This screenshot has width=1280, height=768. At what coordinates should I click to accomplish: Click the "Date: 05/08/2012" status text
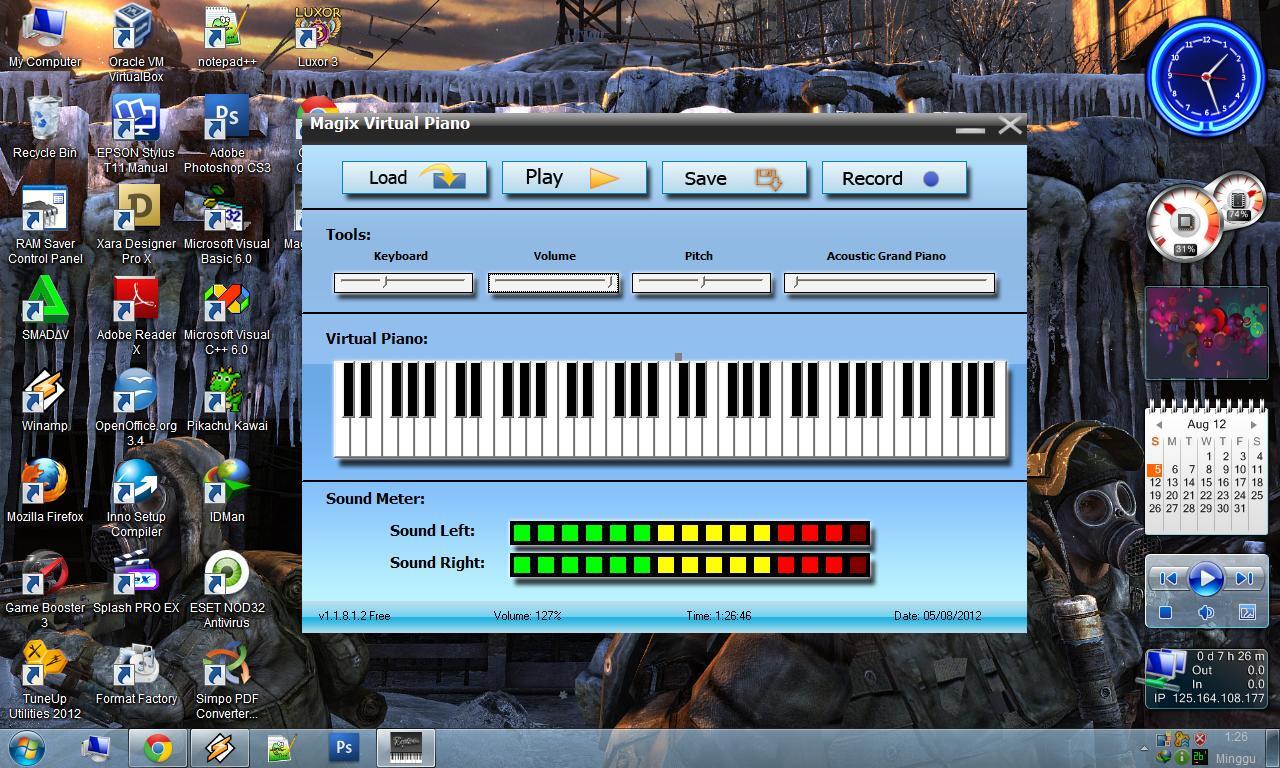[938, 616]
